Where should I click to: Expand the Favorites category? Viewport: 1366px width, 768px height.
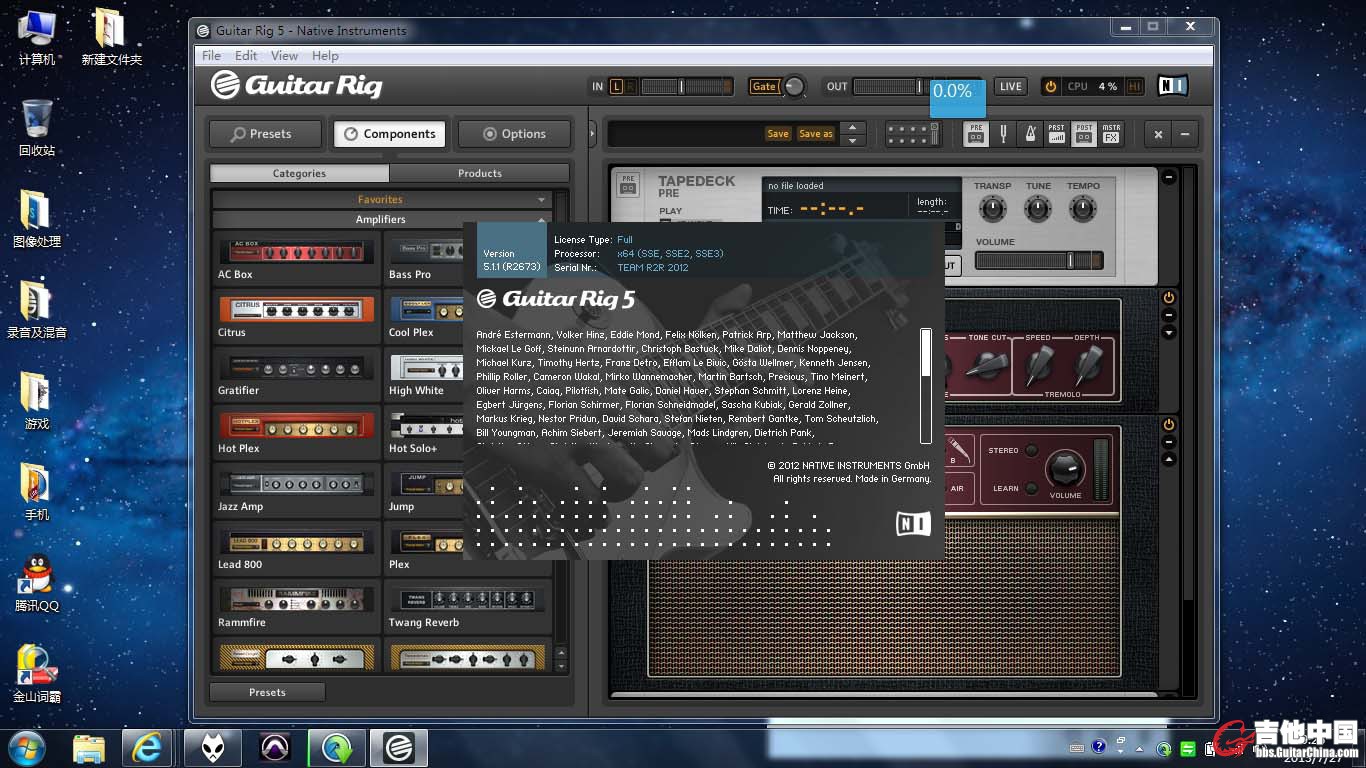click(381, 200)
